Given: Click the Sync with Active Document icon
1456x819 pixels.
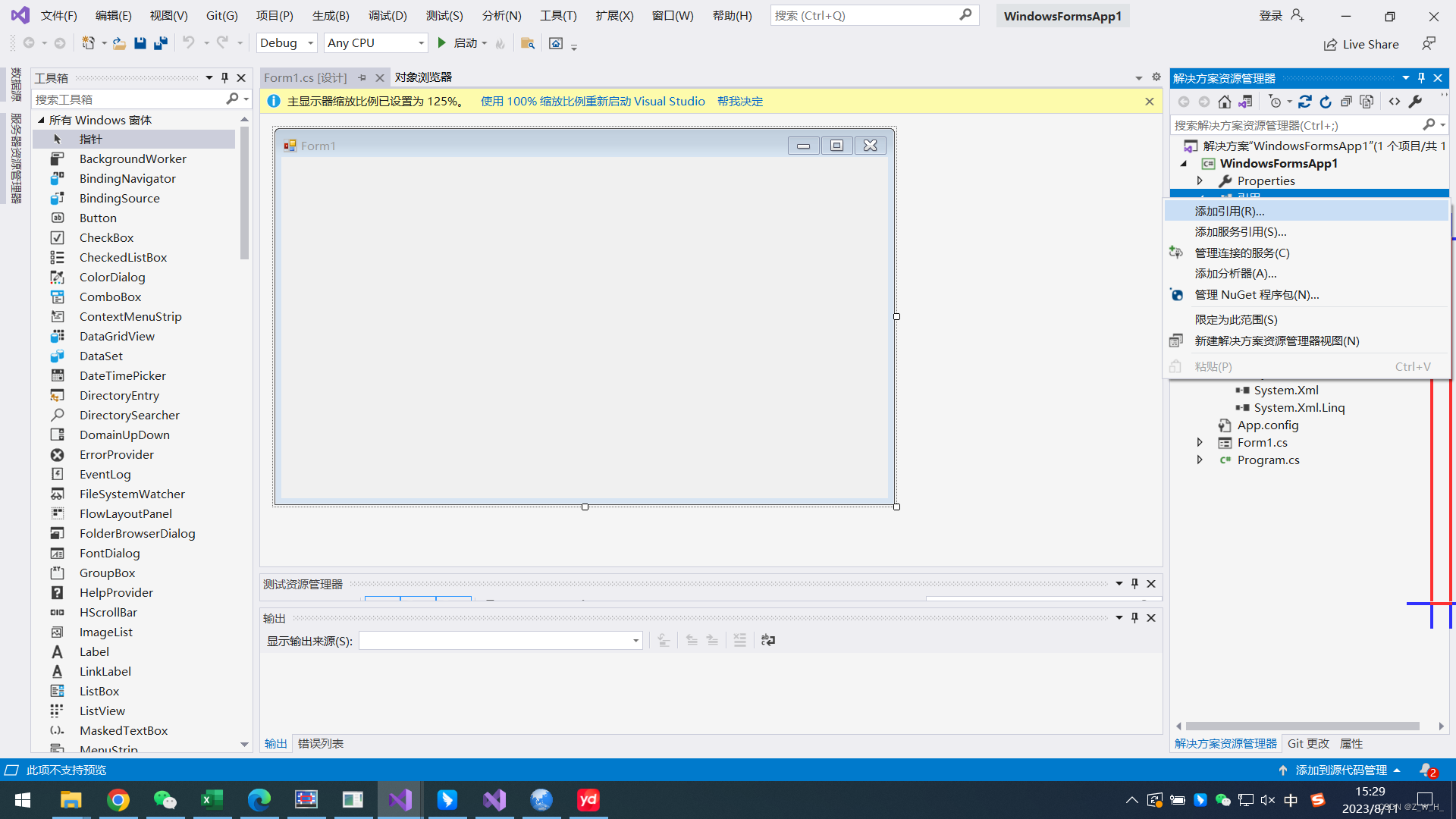Looking at the screenshot, I should tap(1304, 102).
